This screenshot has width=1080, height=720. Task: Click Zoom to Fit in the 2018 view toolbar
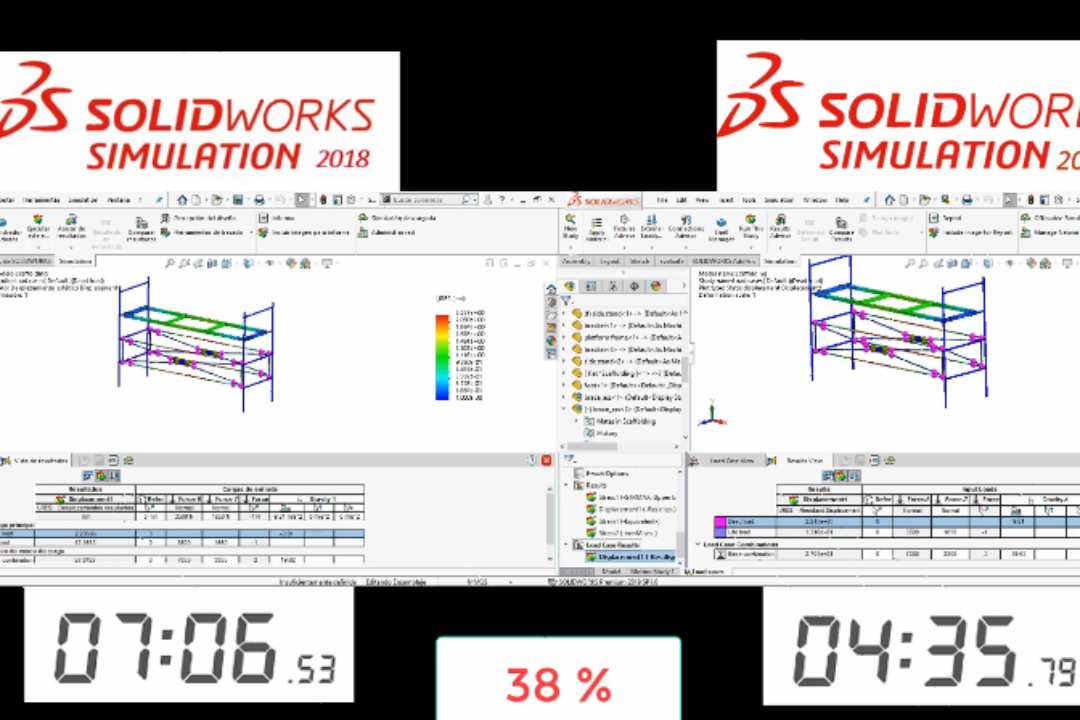pos(170,263)
